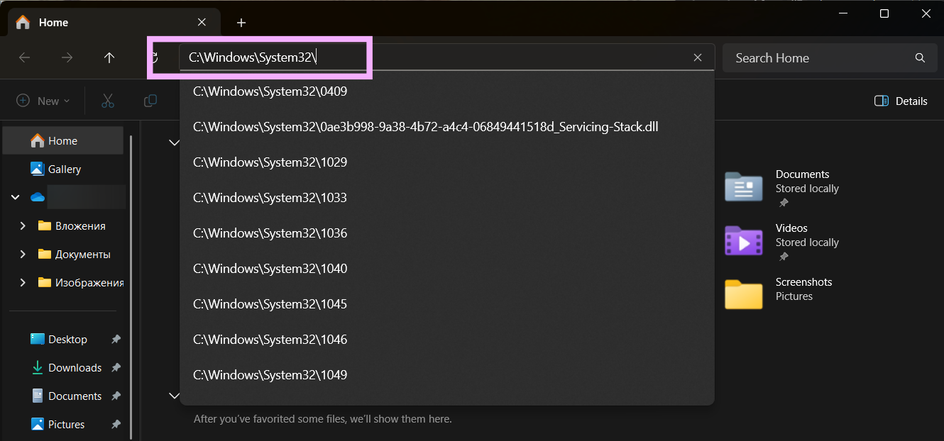This screenshot has height=441, width=944.
Task: Select Home in navigation pane
Action: click(x=64, y=141)
